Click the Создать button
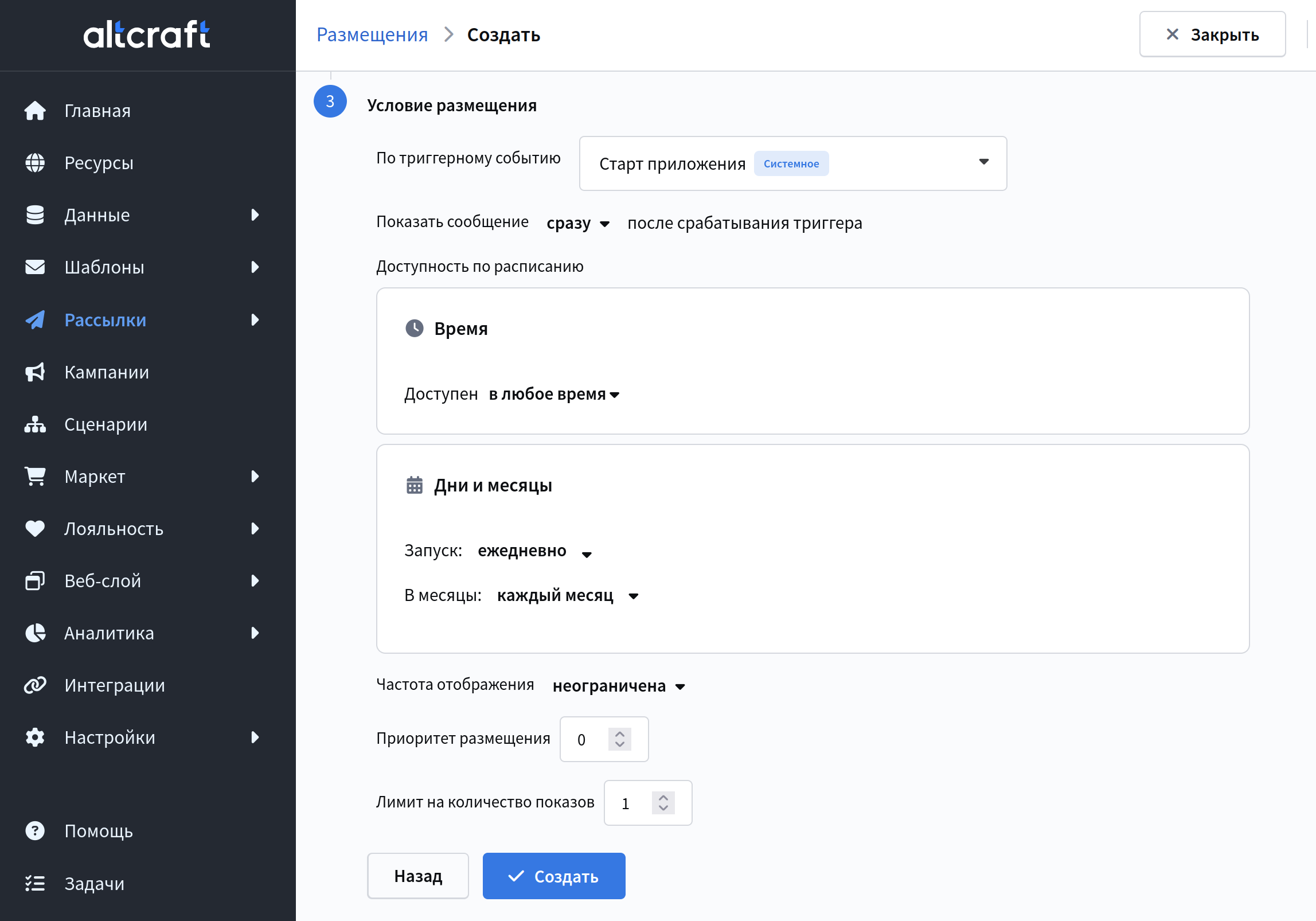 click(554, 876)
